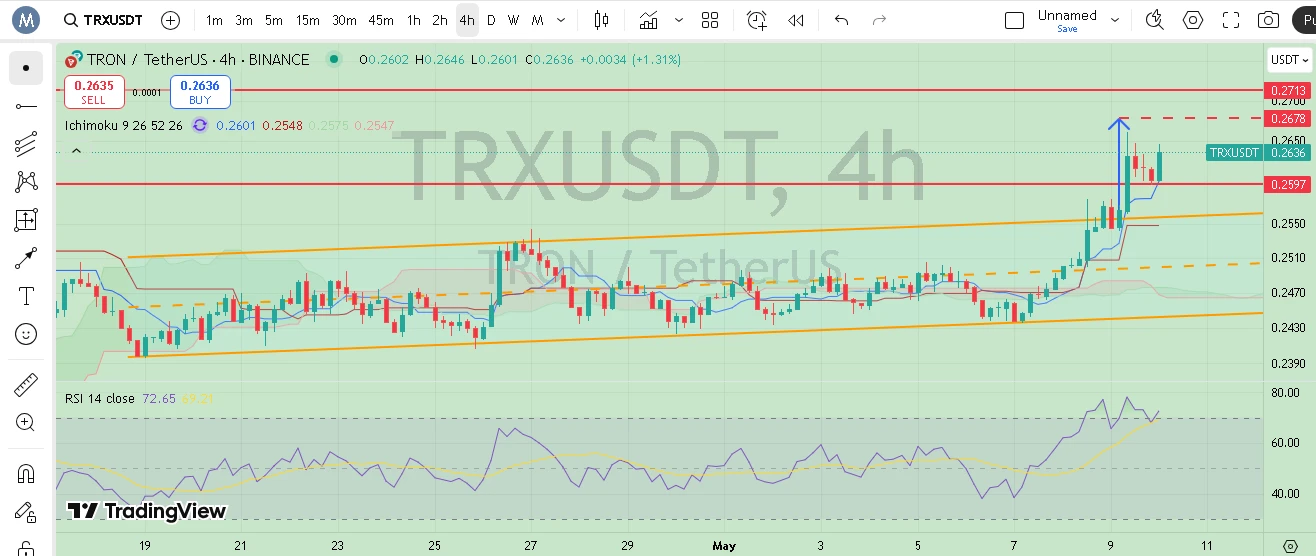Viewport: 1316px width, 556px height.
Task: Switch to the 30m timeframe
Action: [344, 20]
